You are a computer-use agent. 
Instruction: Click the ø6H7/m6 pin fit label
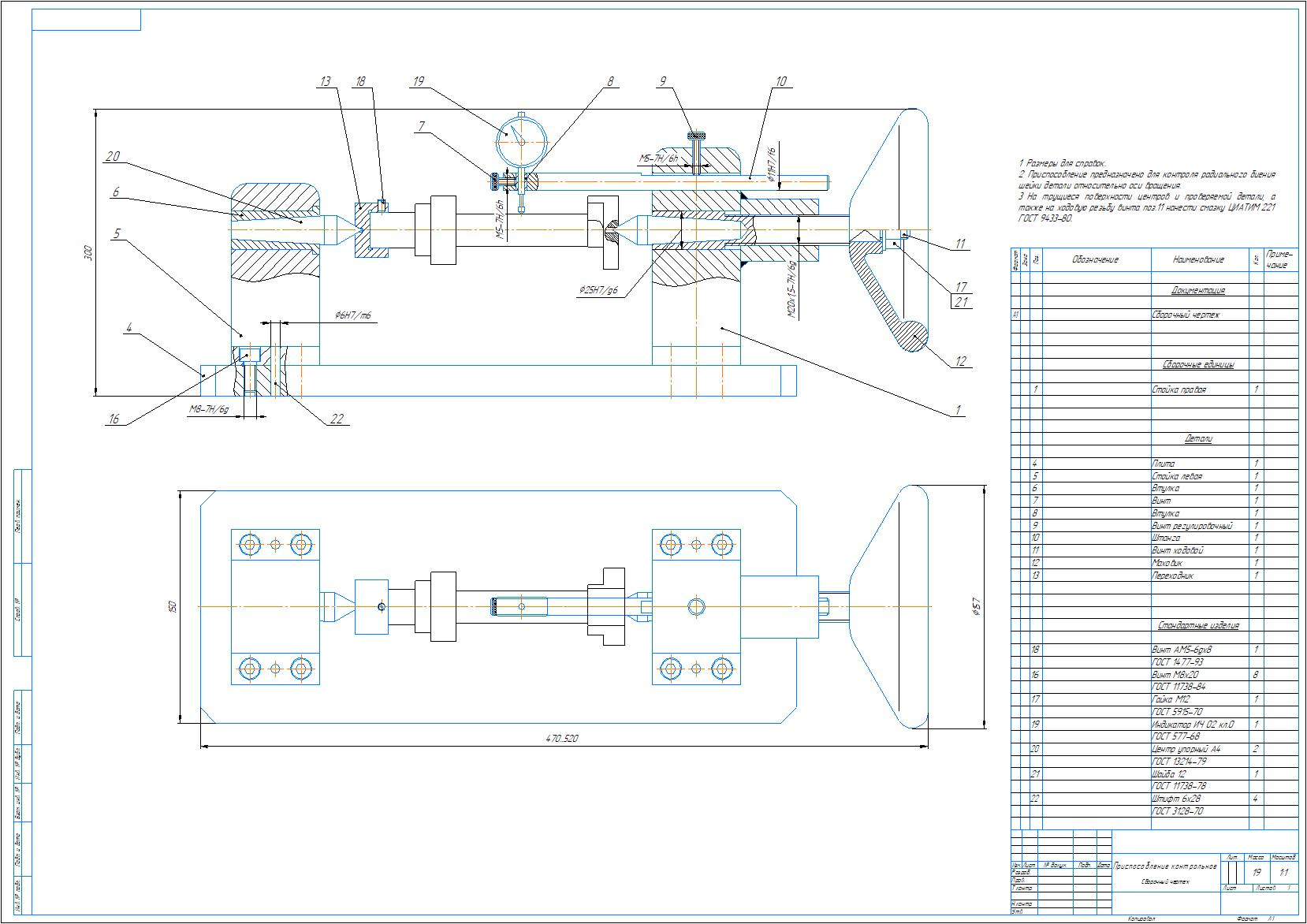352,315
